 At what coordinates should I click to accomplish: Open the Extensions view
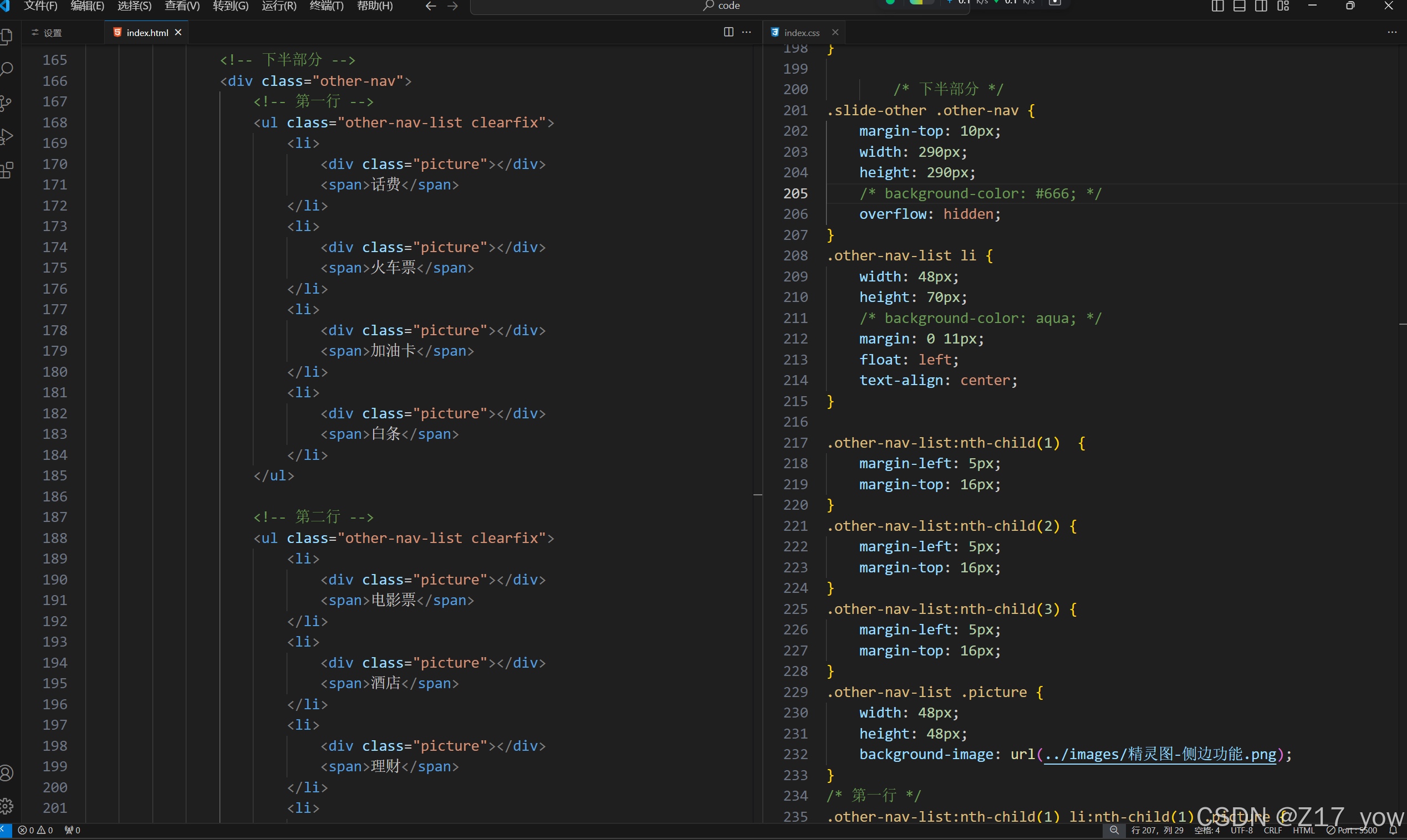pyautogui.click(x=7, y=170)
